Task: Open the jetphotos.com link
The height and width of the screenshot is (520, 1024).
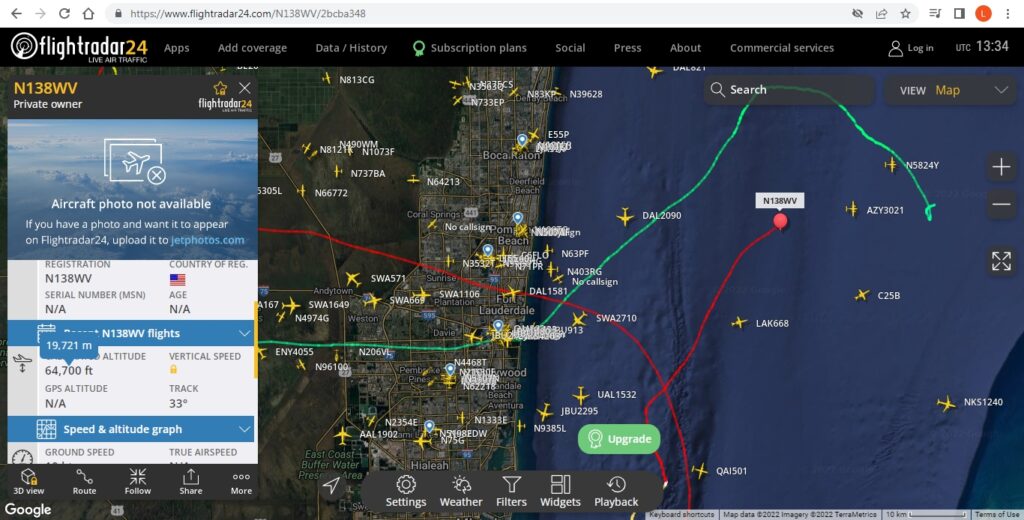Action: (208, 240)
